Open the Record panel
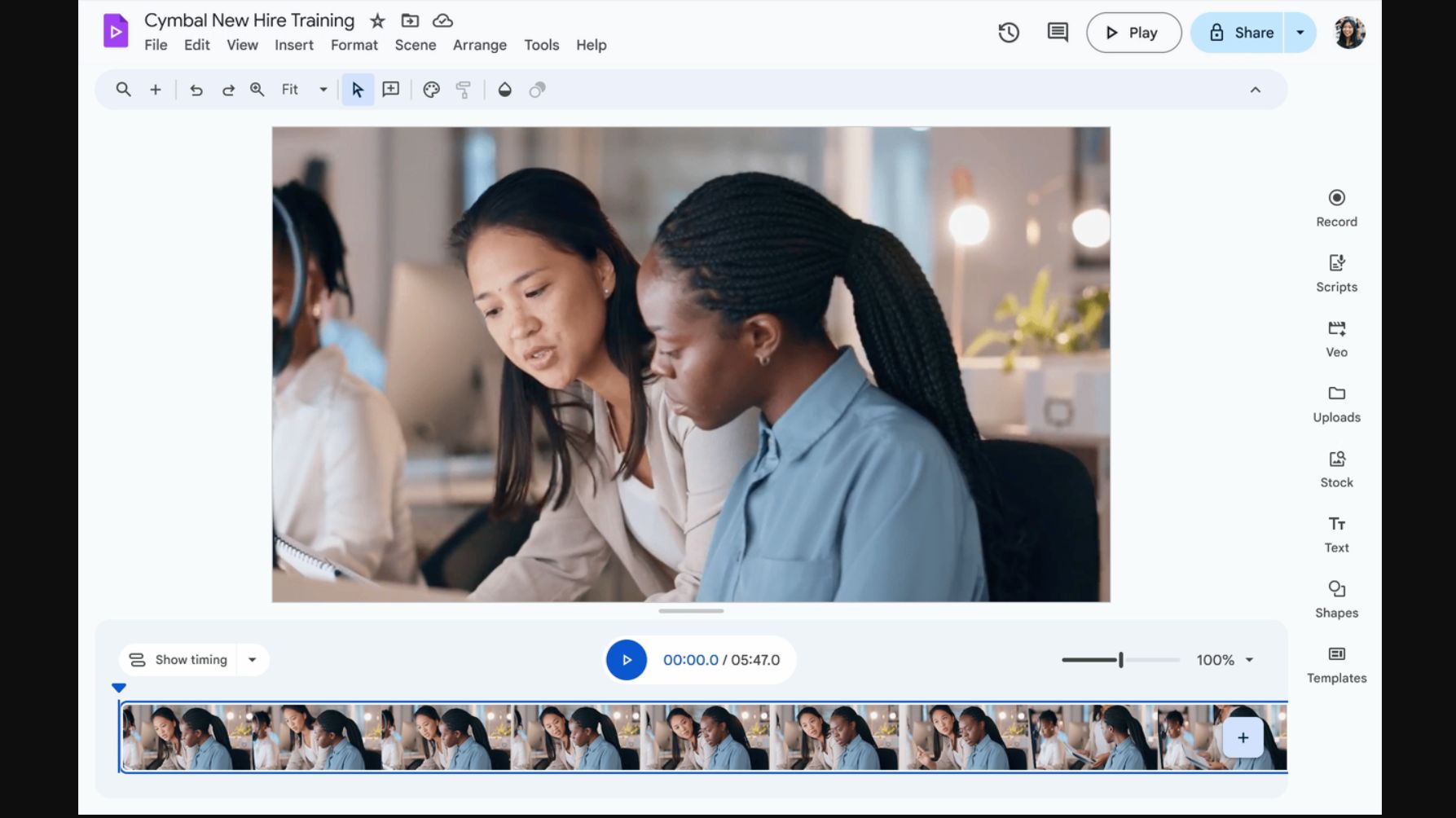 tap(1336, 208)
